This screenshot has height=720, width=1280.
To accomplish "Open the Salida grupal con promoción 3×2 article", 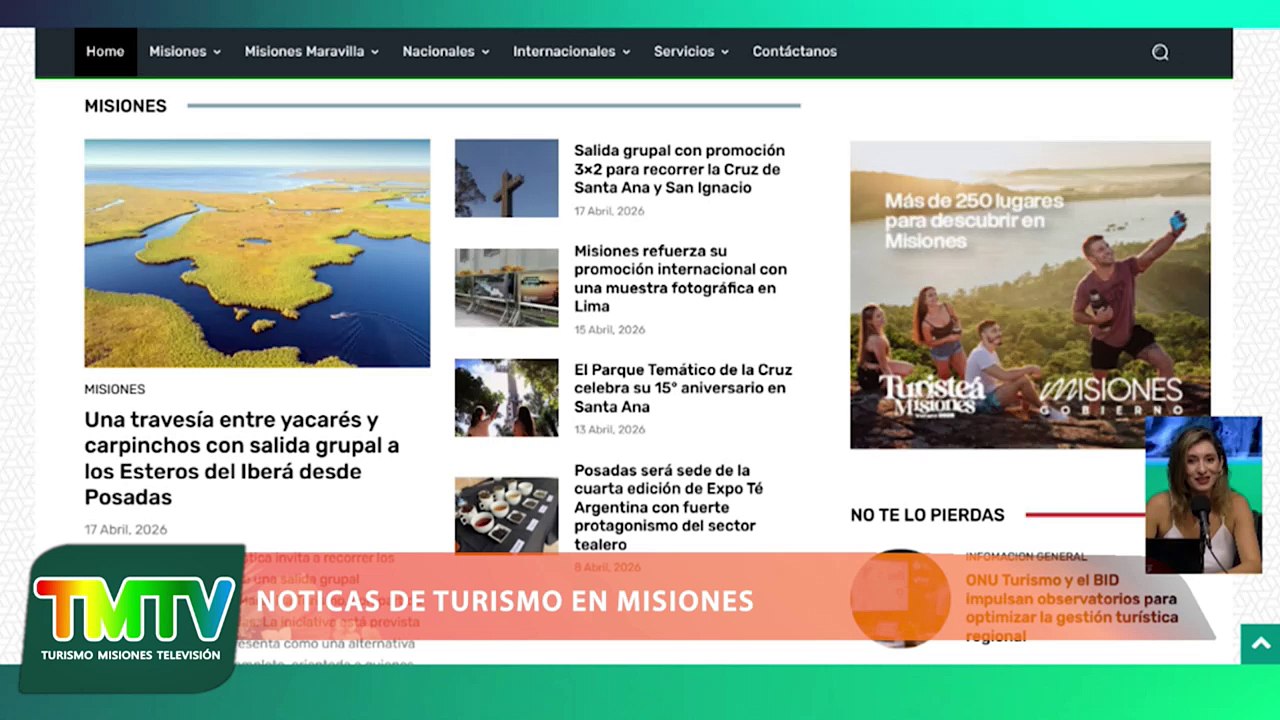I will click(x=680, y=169).
